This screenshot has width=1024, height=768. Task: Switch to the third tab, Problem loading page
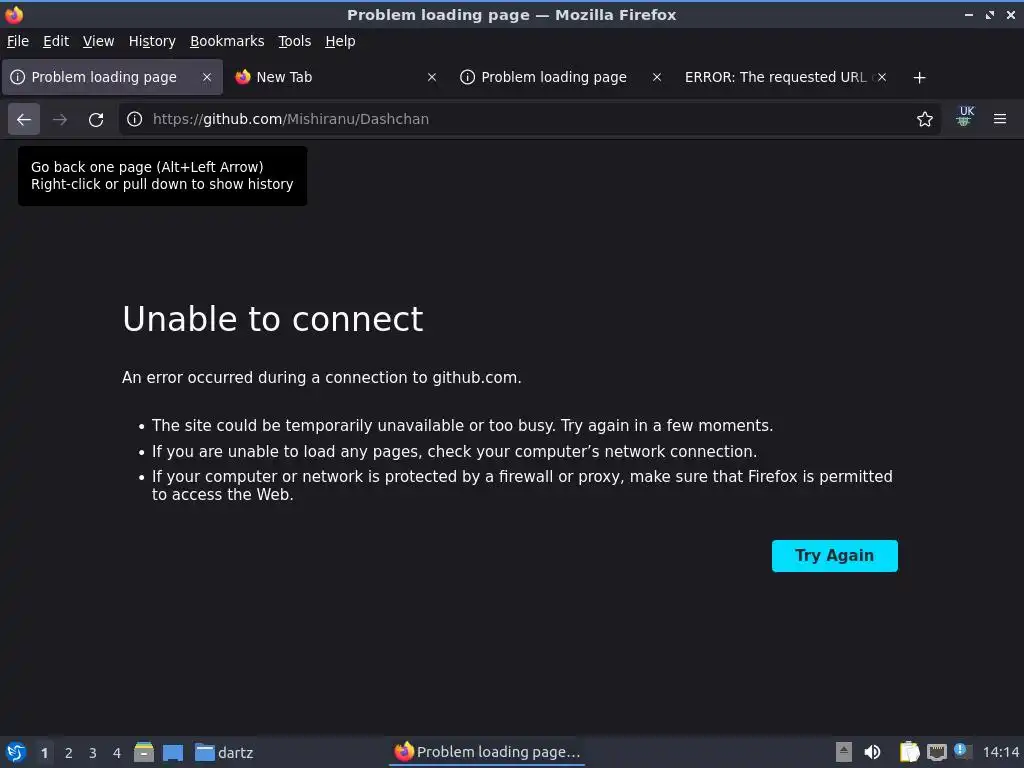pos(561,77)
